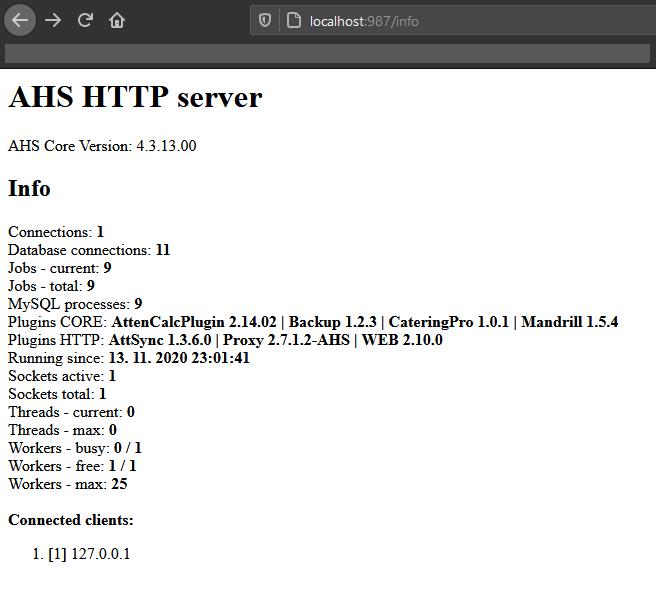
Task: Click the AHS HTTP server heading
Action: coord(135,97)
